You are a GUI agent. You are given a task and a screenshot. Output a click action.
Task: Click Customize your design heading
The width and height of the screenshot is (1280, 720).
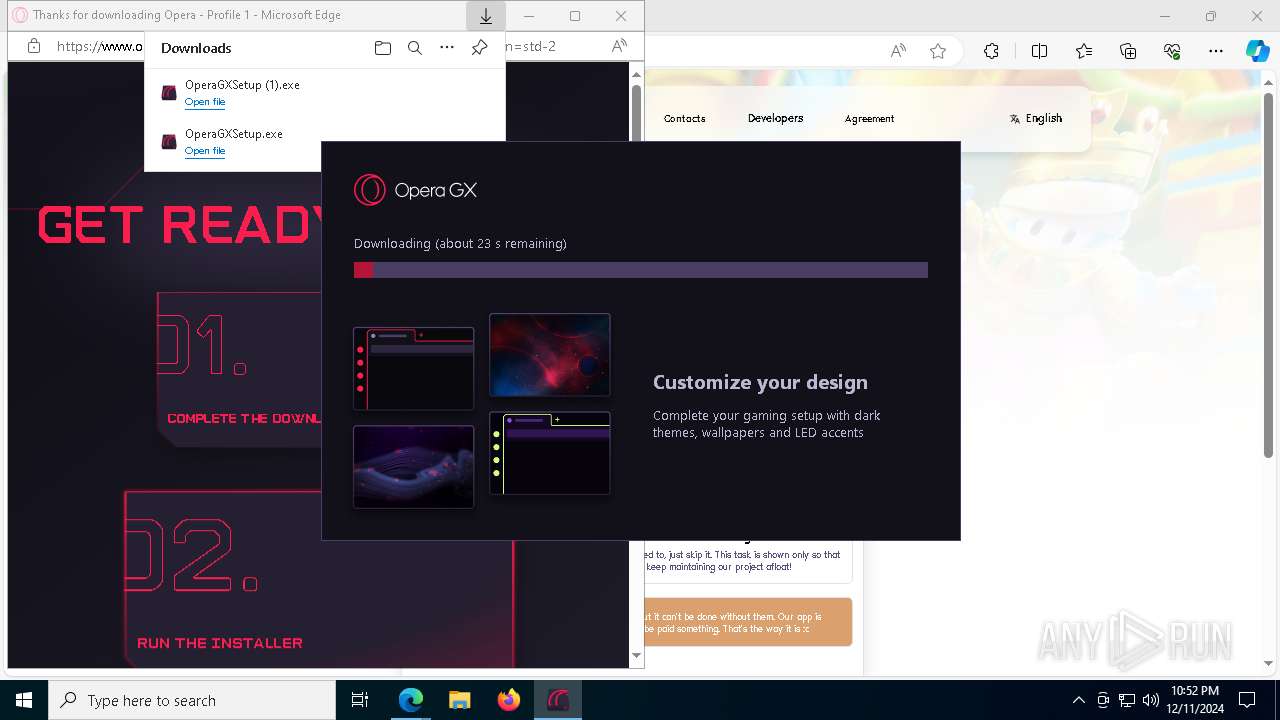(x=760, y=382)
